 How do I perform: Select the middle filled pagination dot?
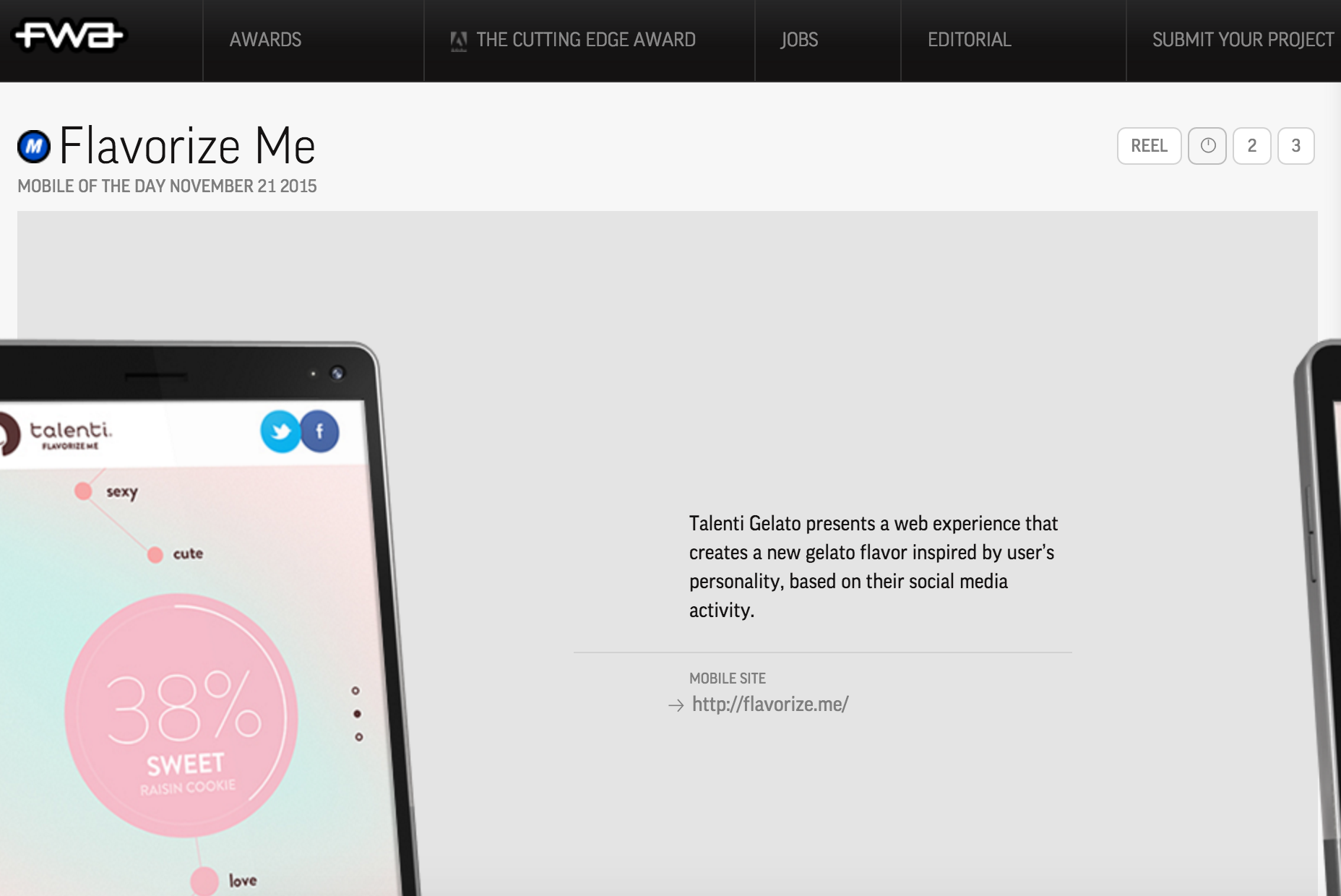click(357, 714)
